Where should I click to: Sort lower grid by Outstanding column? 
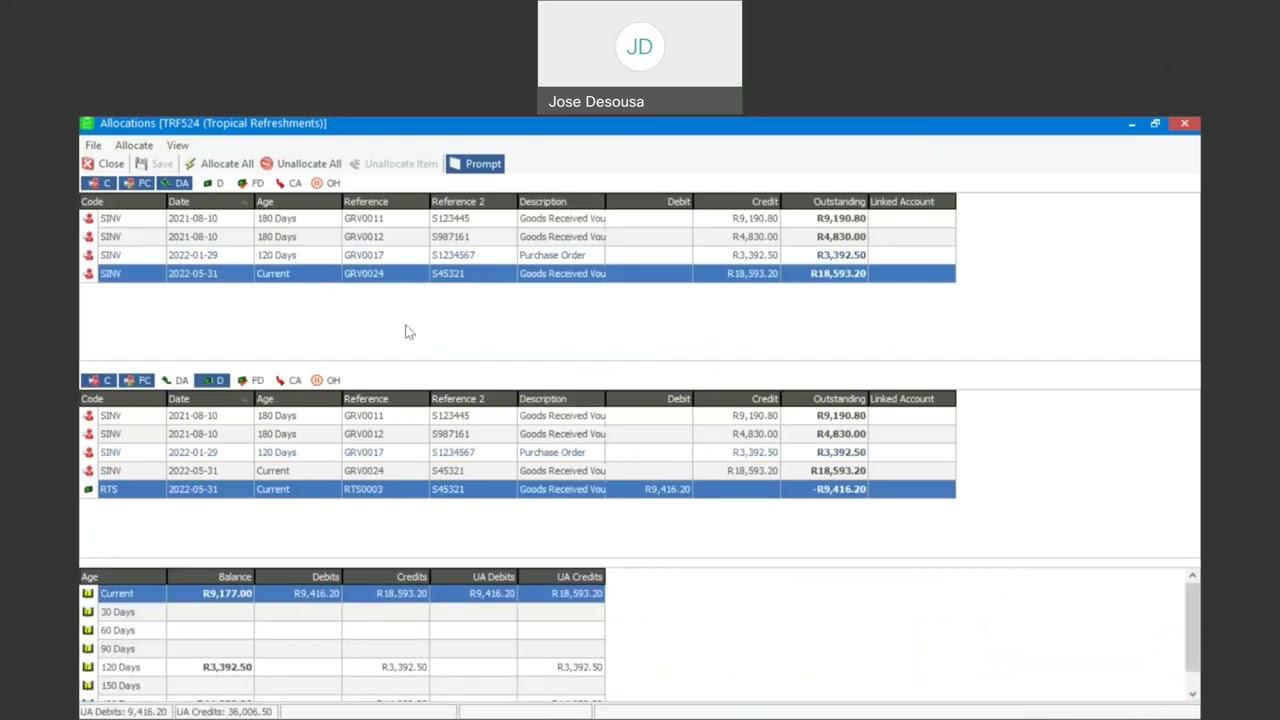point(824,399)
